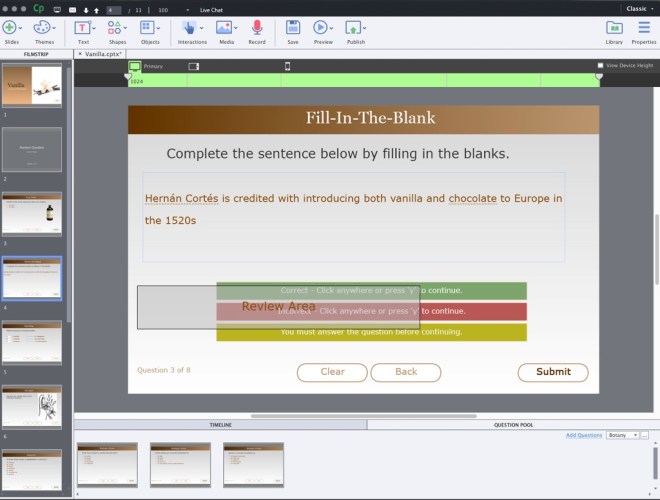Screen dimensions: 660x500
Task: Open the Themes palette icon
Action: click(x=41, y=28)
